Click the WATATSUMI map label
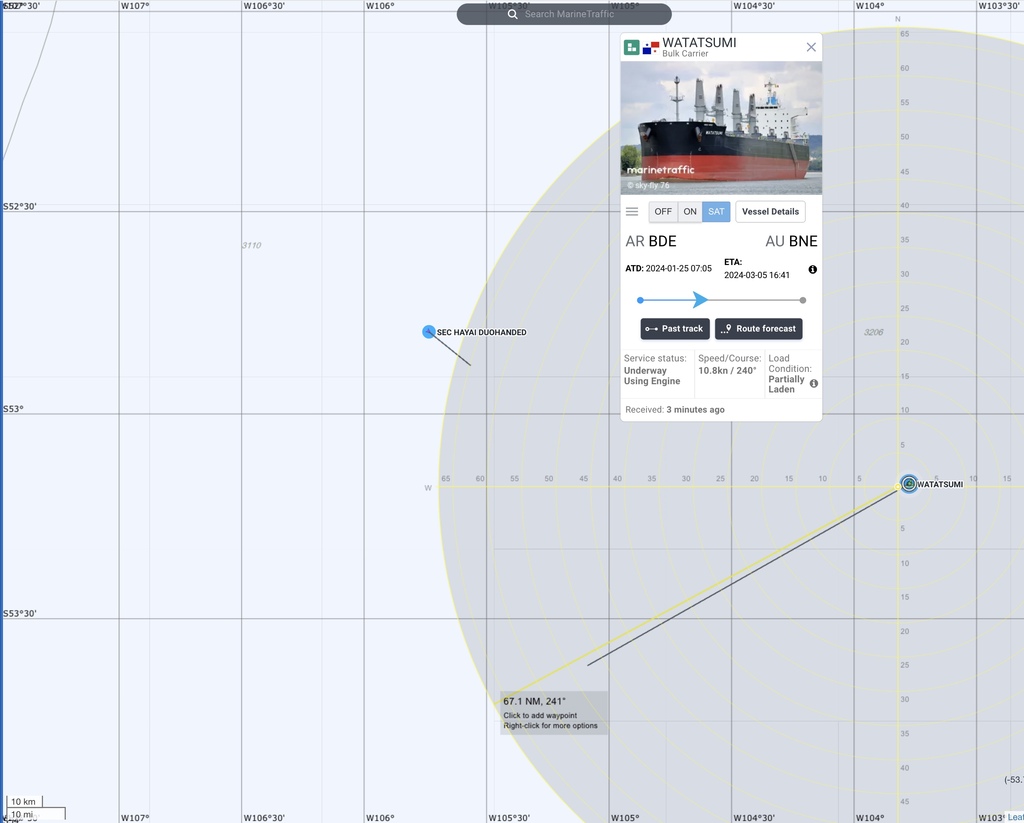Screen dimensions: 1024x823 (940, 485)
